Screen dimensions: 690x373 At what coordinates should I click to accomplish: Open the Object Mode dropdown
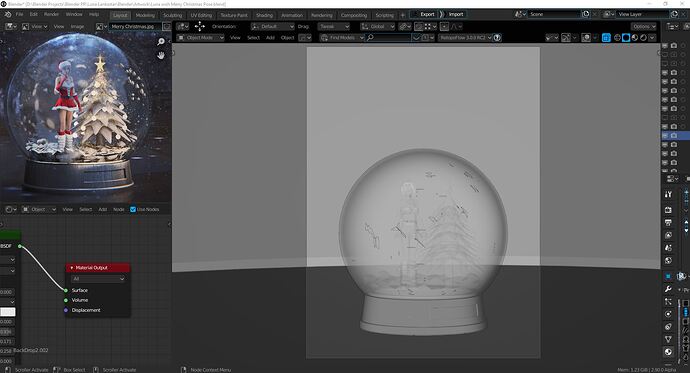coord(200,38)
